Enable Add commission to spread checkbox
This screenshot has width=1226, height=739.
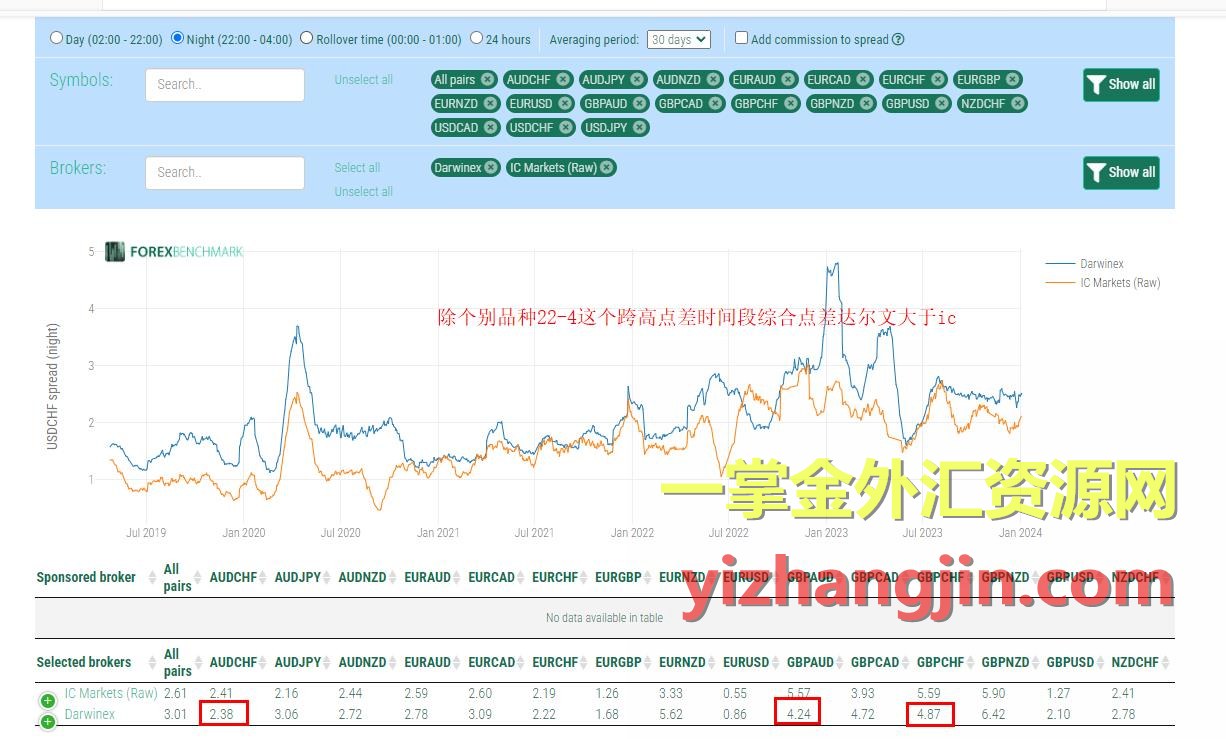[x=741, y=39]
